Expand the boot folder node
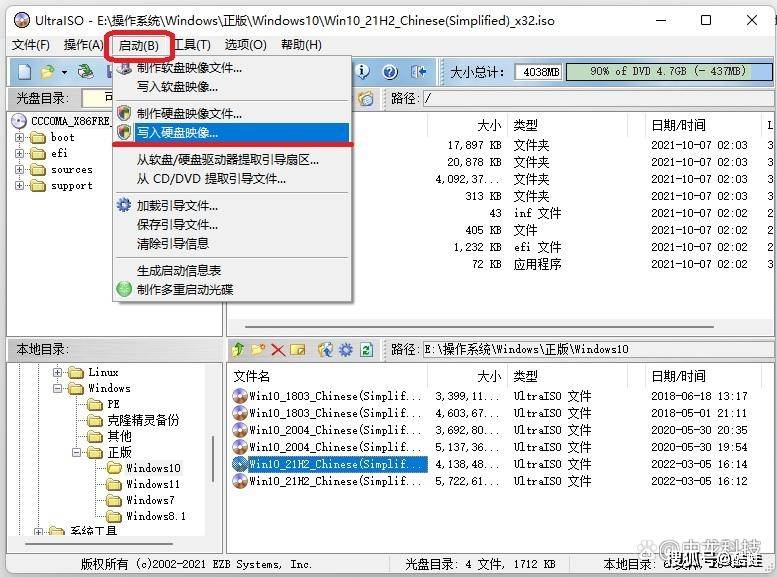Image resolution: width=777 pixels, height=577 pixels. (x=19, y=137)
